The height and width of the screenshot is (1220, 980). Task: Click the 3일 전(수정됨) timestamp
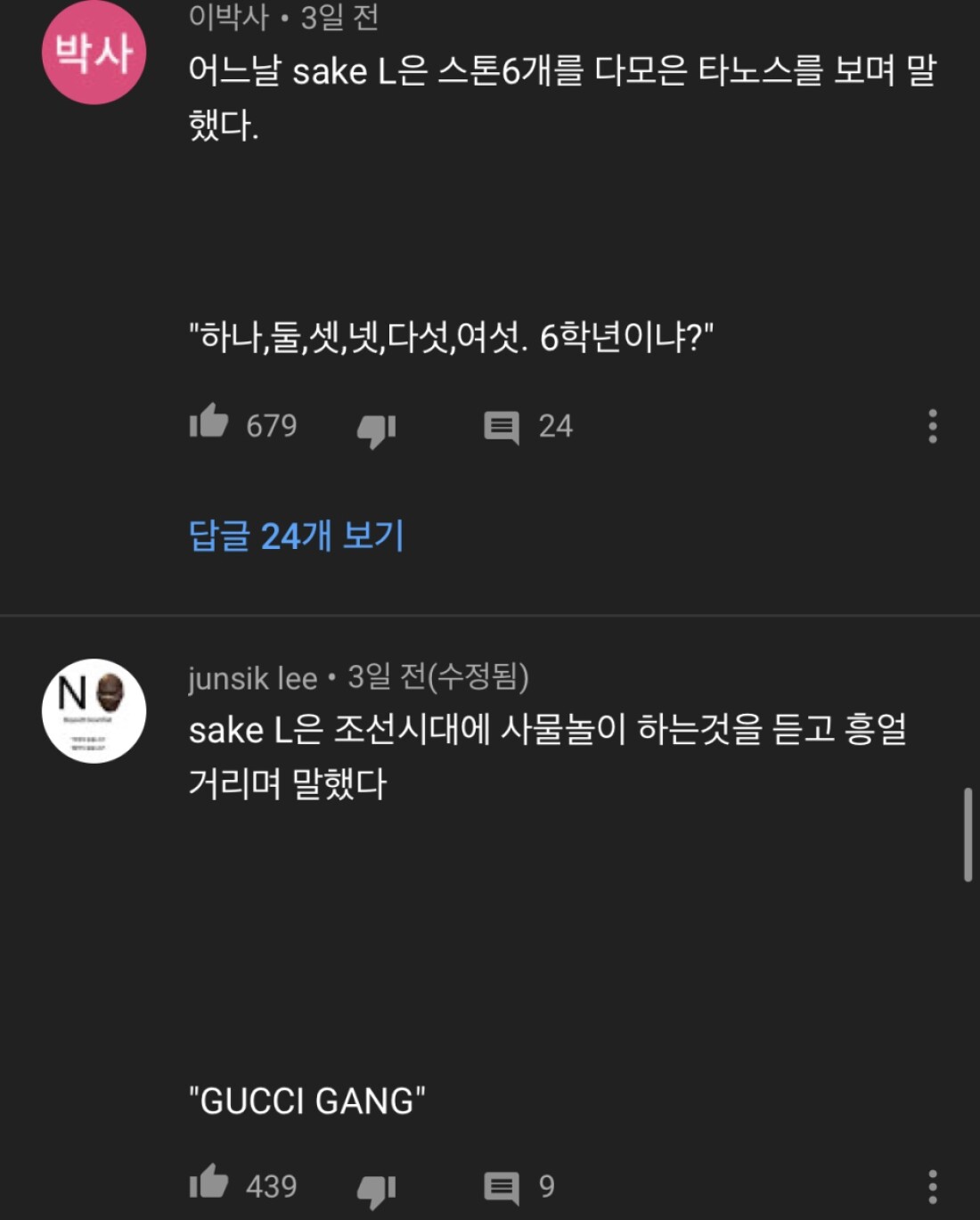(438, 677)
